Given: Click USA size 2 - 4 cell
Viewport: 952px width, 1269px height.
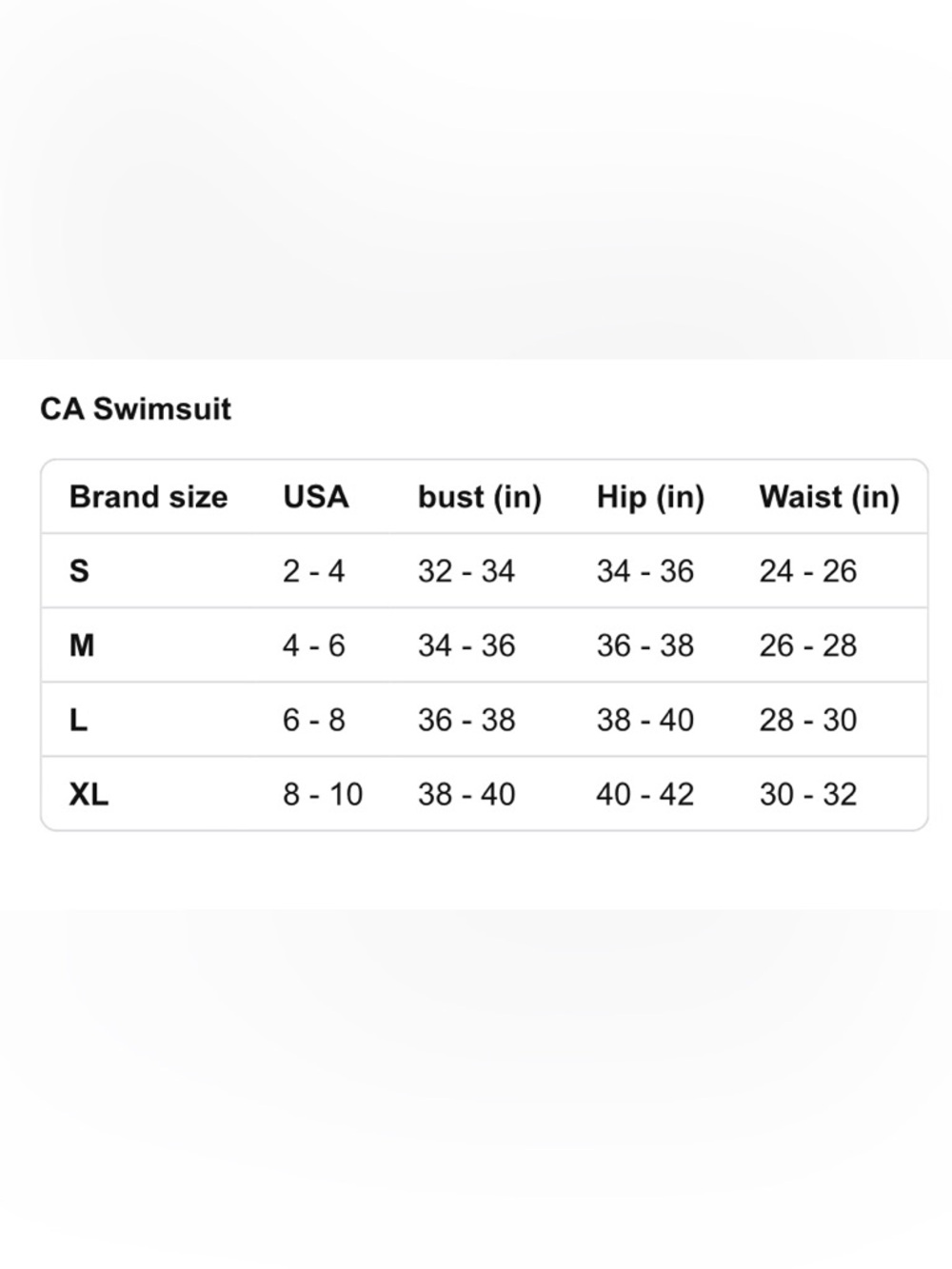Looking at the screenshot, I should pyautogui.click(x=313, y=571).
